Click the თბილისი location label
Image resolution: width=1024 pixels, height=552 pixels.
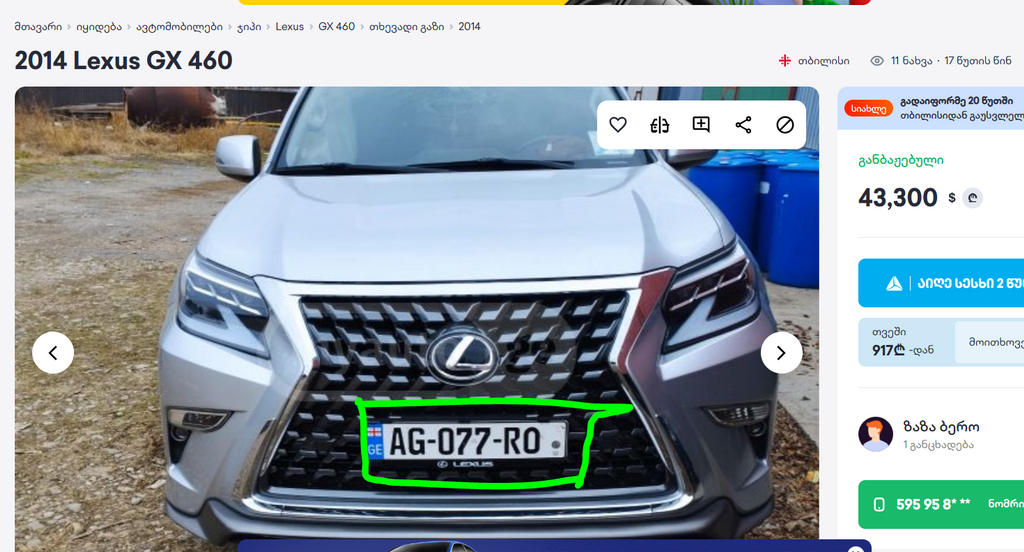tap(823, 61)
